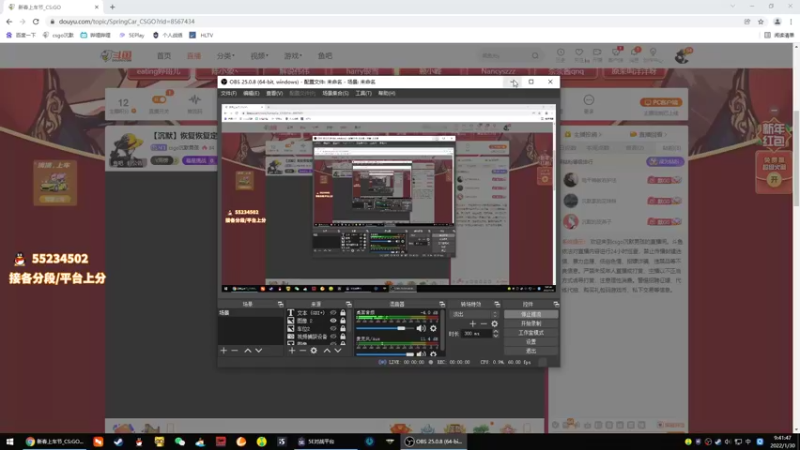Click 首页 link on Douyu navigation bar

[x=164, y=56]
